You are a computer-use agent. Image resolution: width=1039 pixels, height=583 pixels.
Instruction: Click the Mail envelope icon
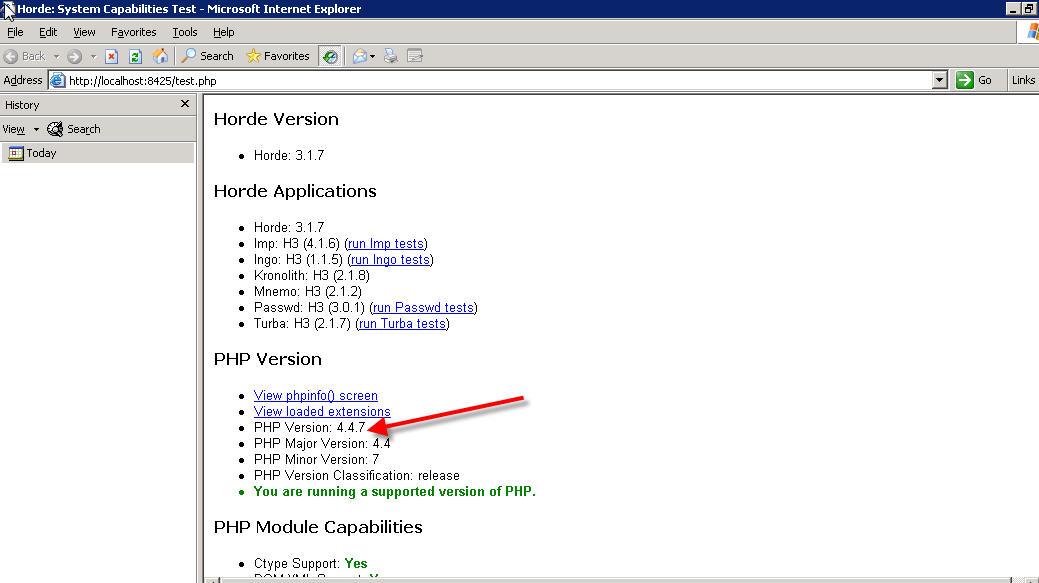click(360, 56)
